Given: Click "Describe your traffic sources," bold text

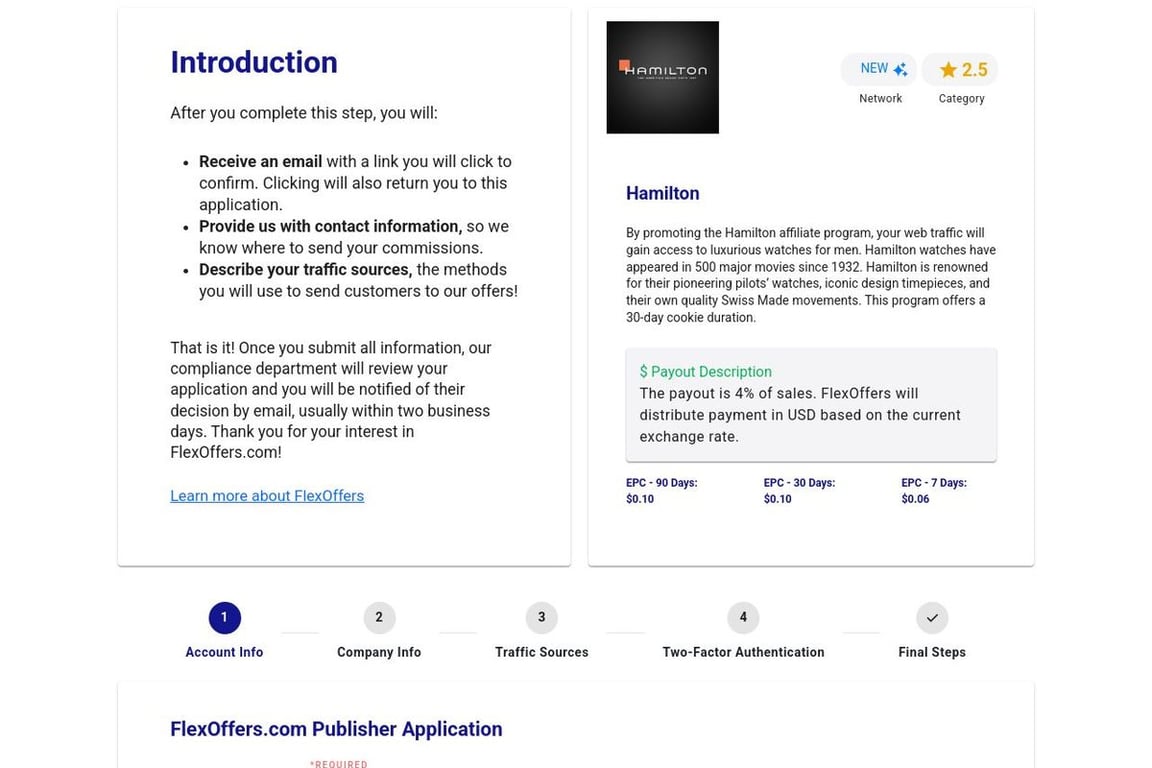Looking at the screenshot, I should (306, 270).
